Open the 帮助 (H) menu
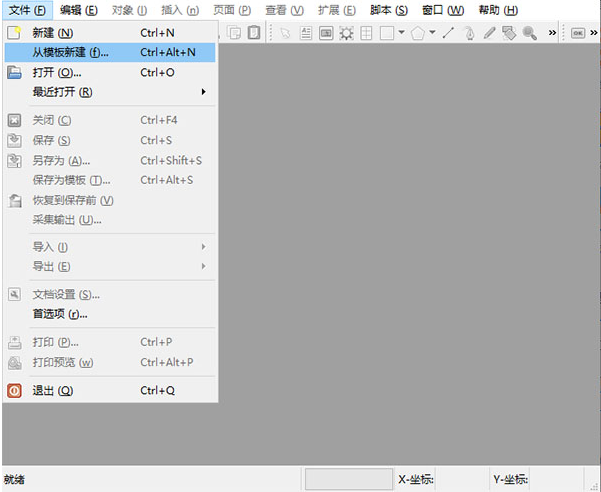 [x=498, y=10]
